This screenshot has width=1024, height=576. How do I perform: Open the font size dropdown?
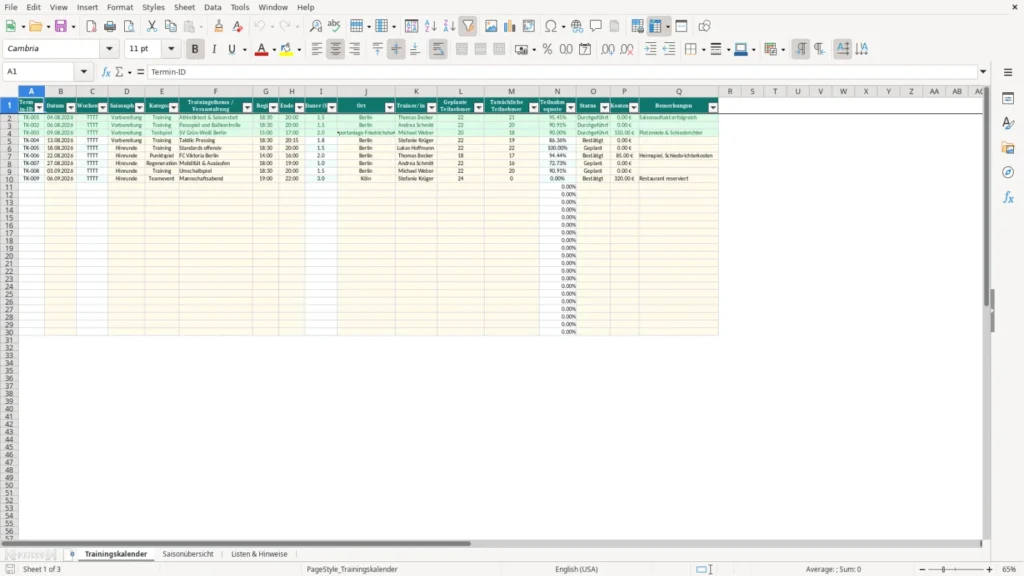171,48
